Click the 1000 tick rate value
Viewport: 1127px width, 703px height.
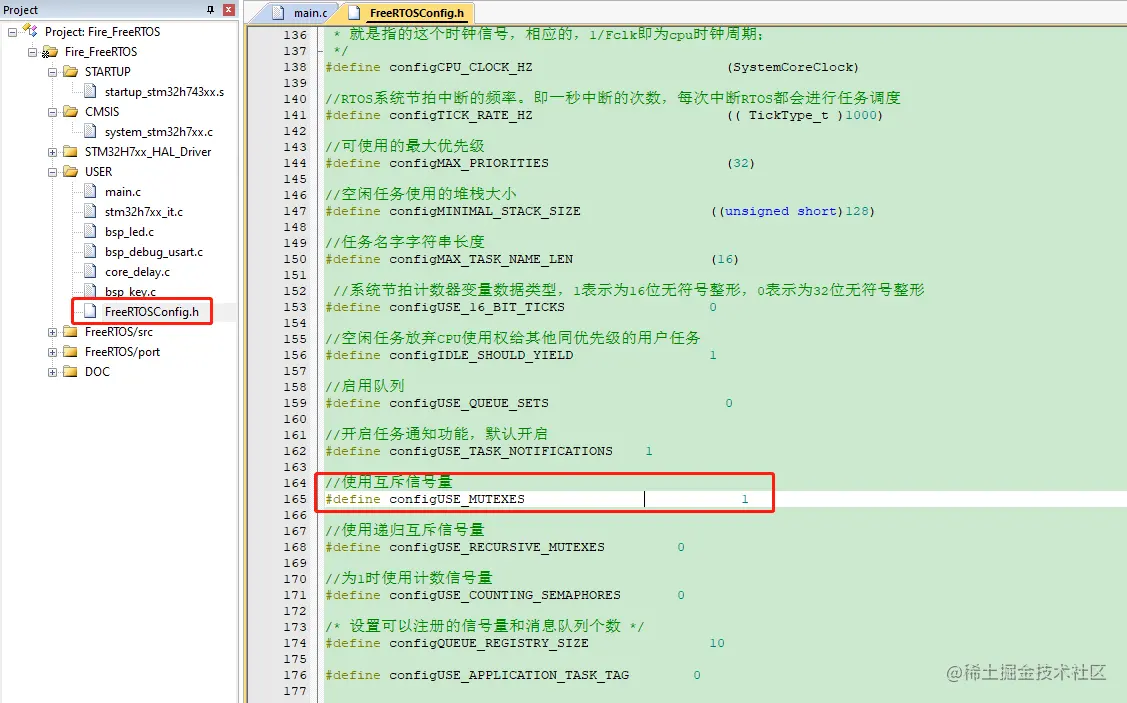coord(860,115)
